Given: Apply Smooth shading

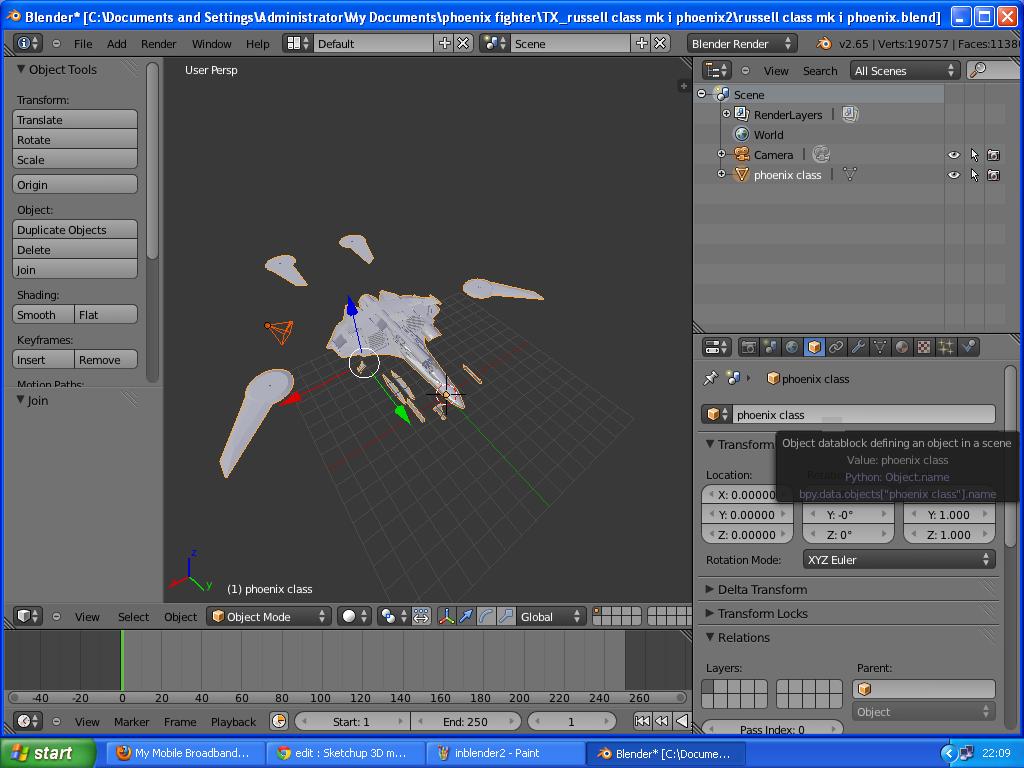Looking at the screenshot, I should (x=41, y=314).
